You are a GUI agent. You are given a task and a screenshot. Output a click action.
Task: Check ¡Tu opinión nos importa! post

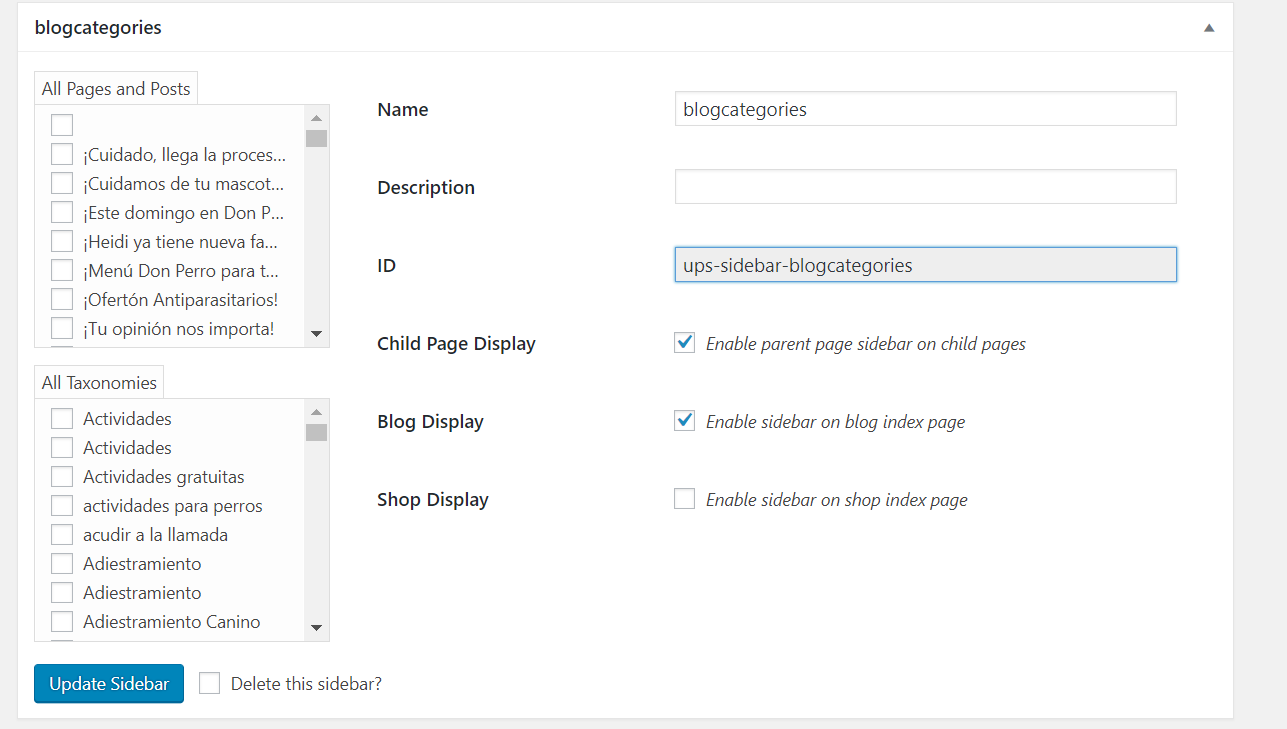tap(62, 328)
